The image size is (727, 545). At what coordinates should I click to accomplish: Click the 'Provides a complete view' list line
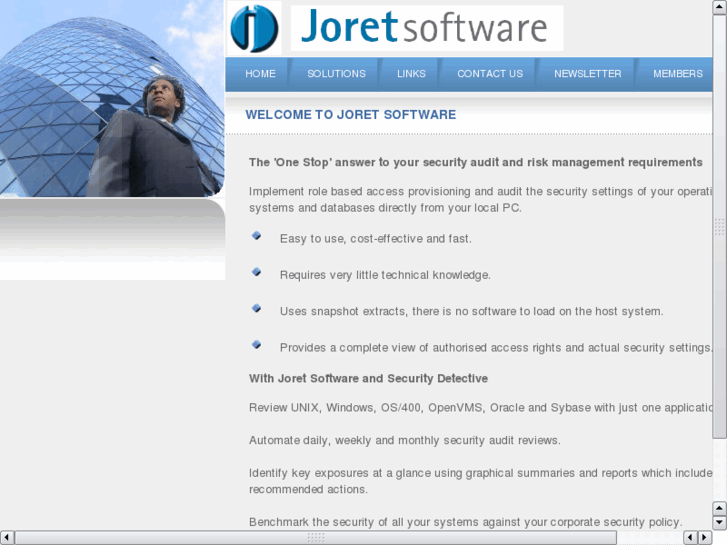[496, 347]
